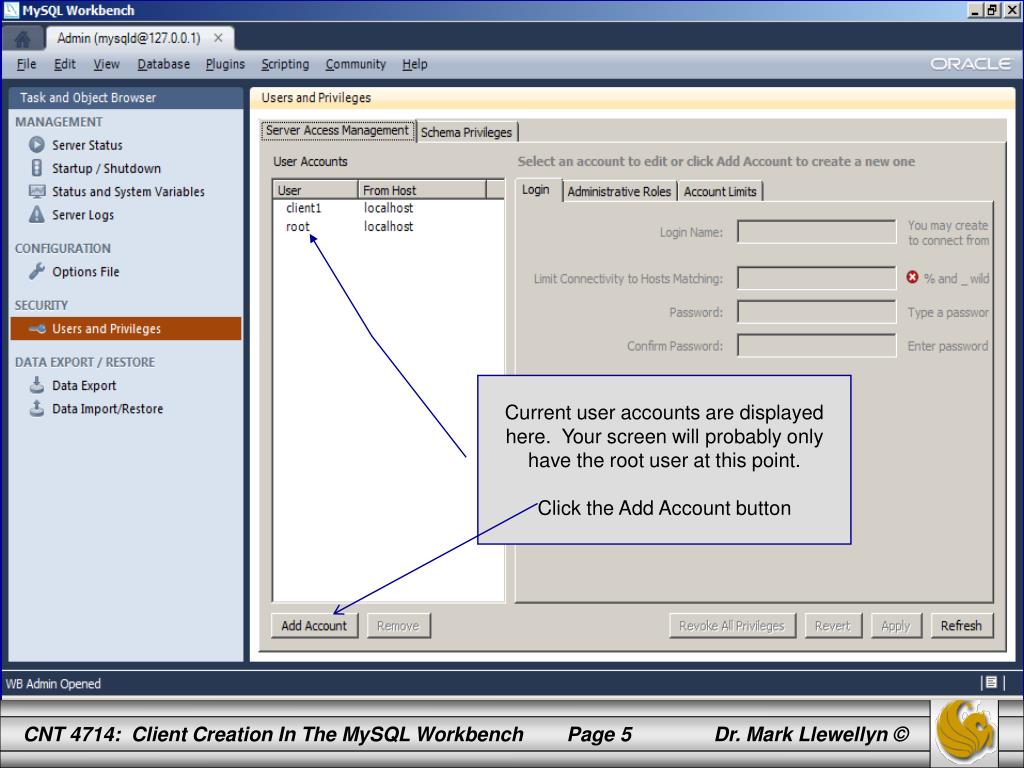Click the Server Status play icon

pos(37,144)
